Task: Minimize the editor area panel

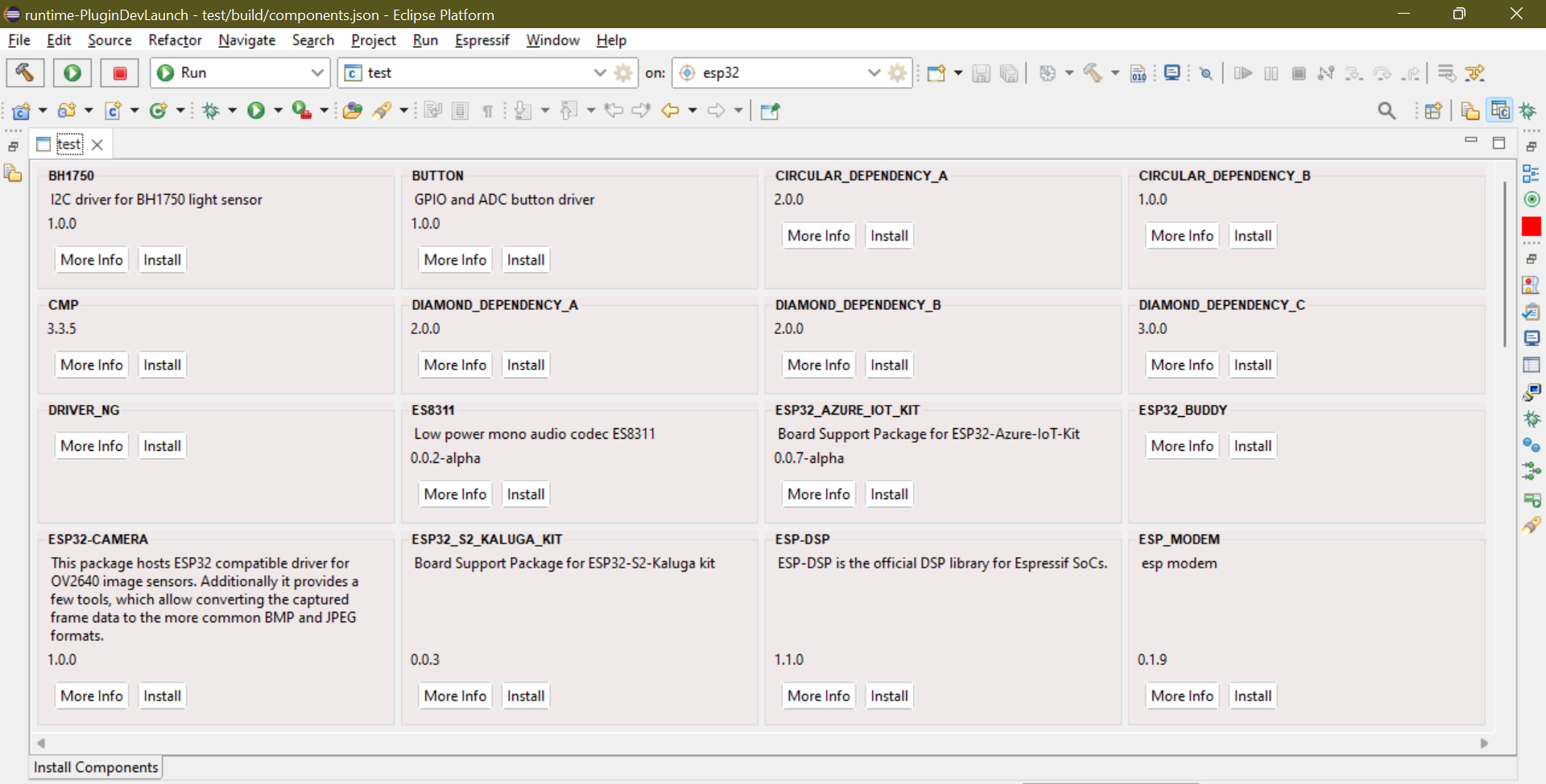Action: [x=1471, y=141]
